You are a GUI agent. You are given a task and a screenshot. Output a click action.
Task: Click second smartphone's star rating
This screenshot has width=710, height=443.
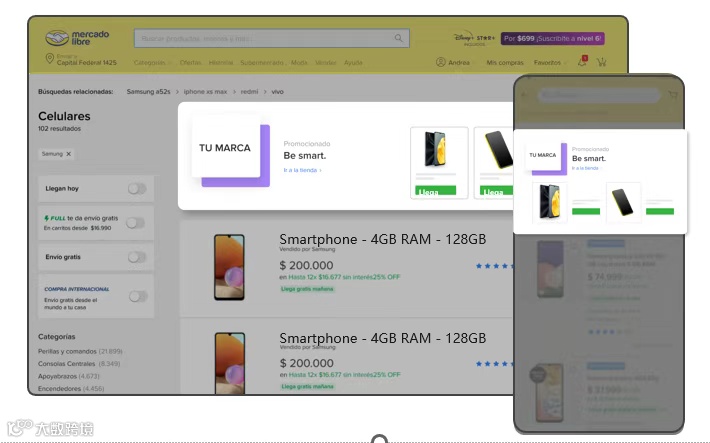point(494,364)
